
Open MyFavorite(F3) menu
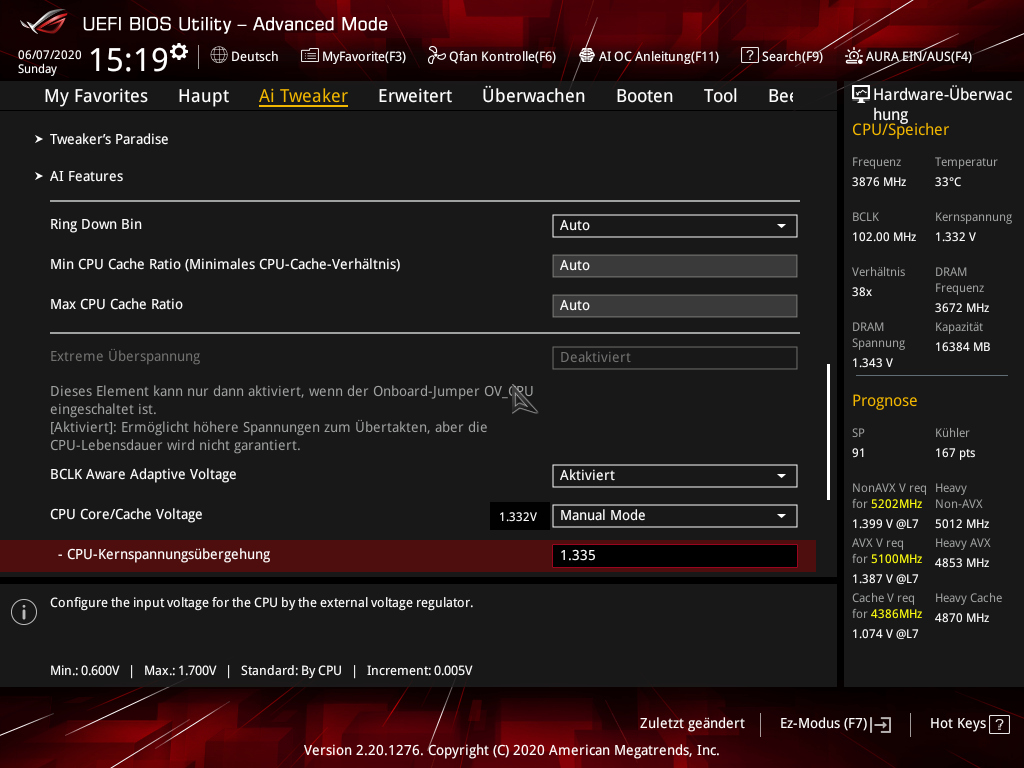click(x=353, y=56)
